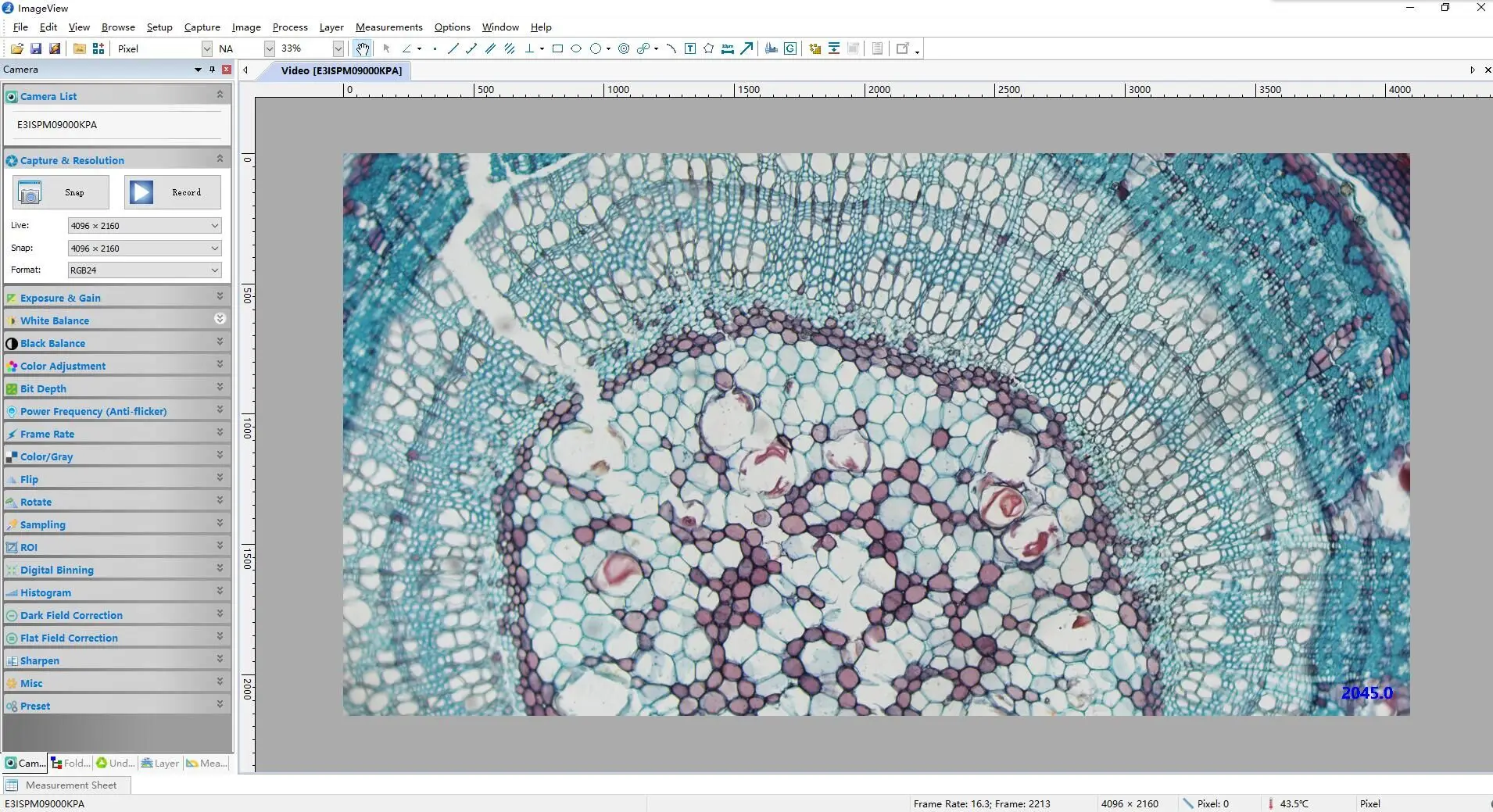
Task: Select the ellipse measurement tool
Action: click(x=576, y=48)
